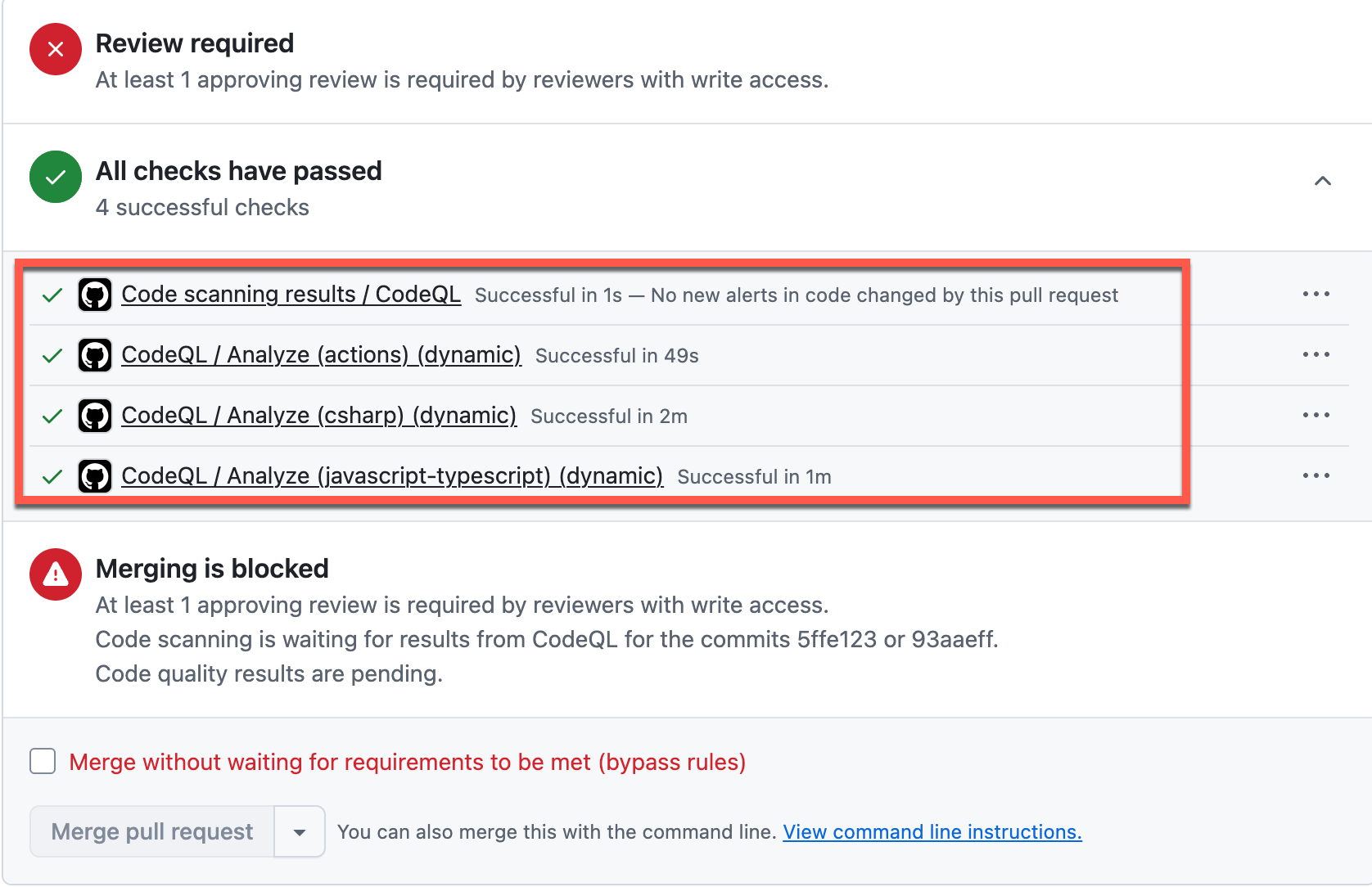Open View command line instructions link
Image resolution: width=1372 pixels, height=887 pixels.
click(932, 832)
